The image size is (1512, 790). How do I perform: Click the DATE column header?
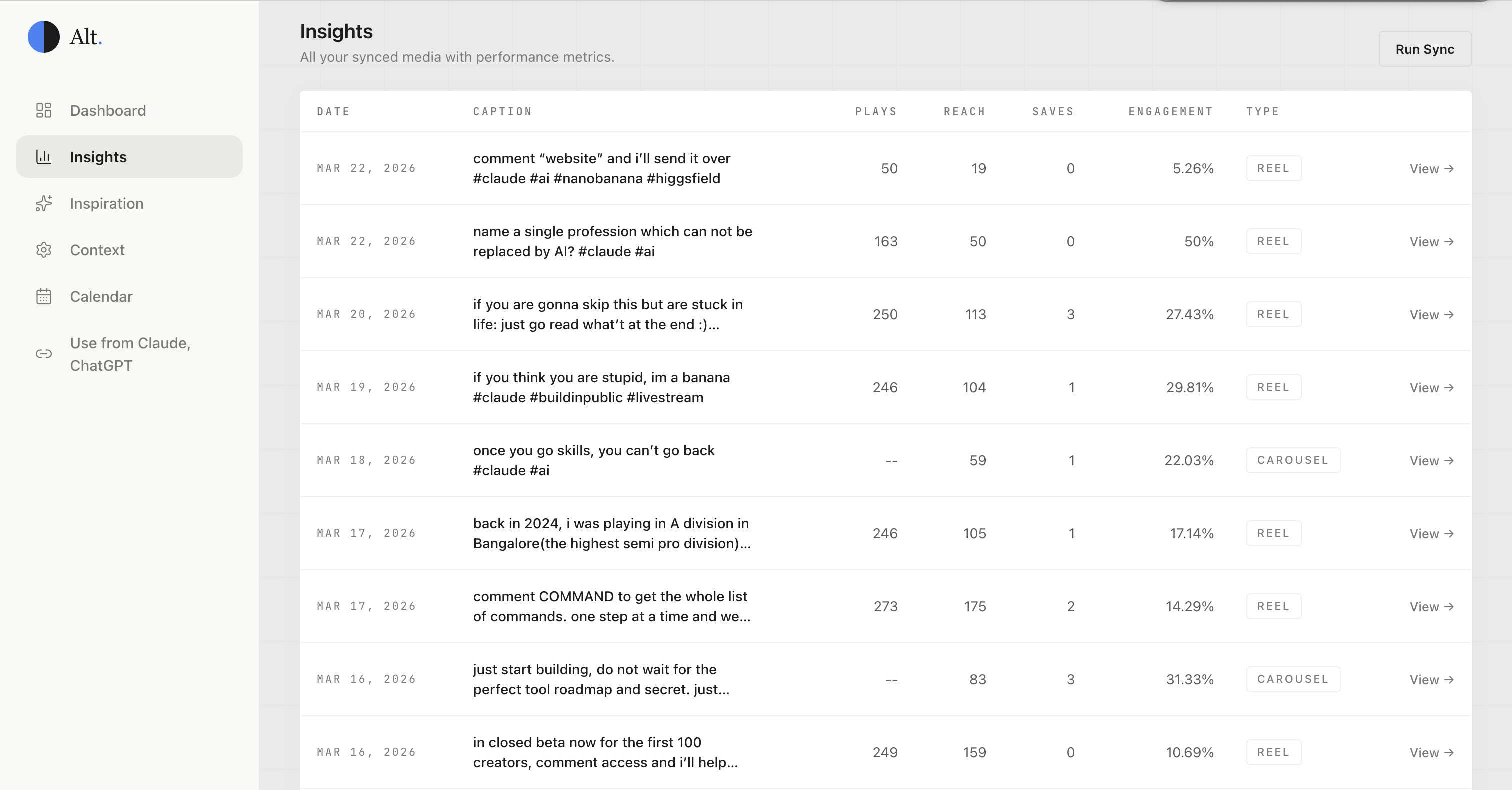(333, 111)
